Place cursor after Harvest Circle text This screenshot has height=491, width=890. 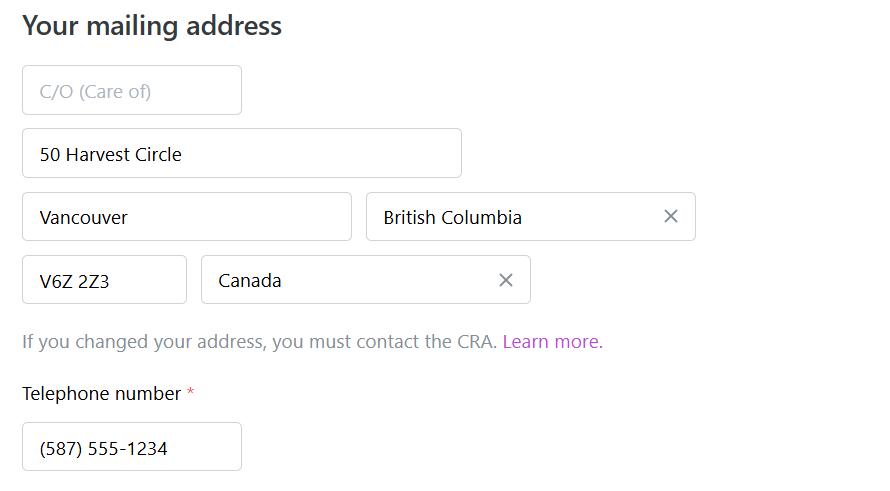(184, 155)
